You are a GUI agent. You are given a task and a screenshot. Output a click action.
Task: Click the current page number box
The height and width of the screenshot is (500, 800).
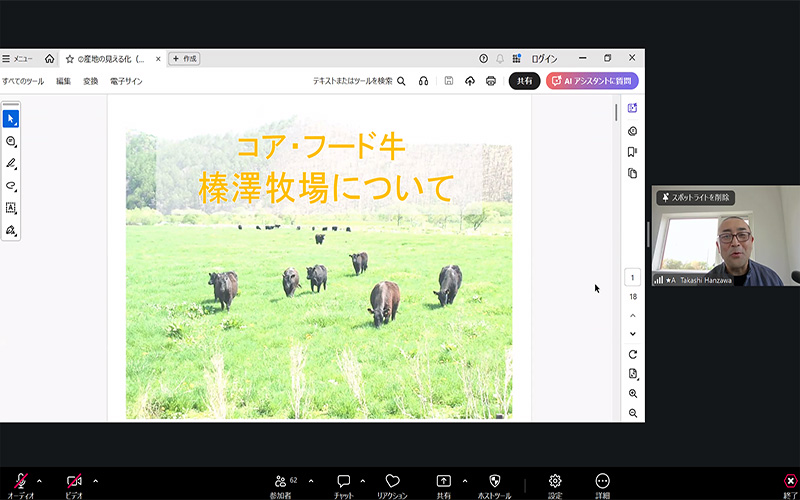tap(633, 278)
